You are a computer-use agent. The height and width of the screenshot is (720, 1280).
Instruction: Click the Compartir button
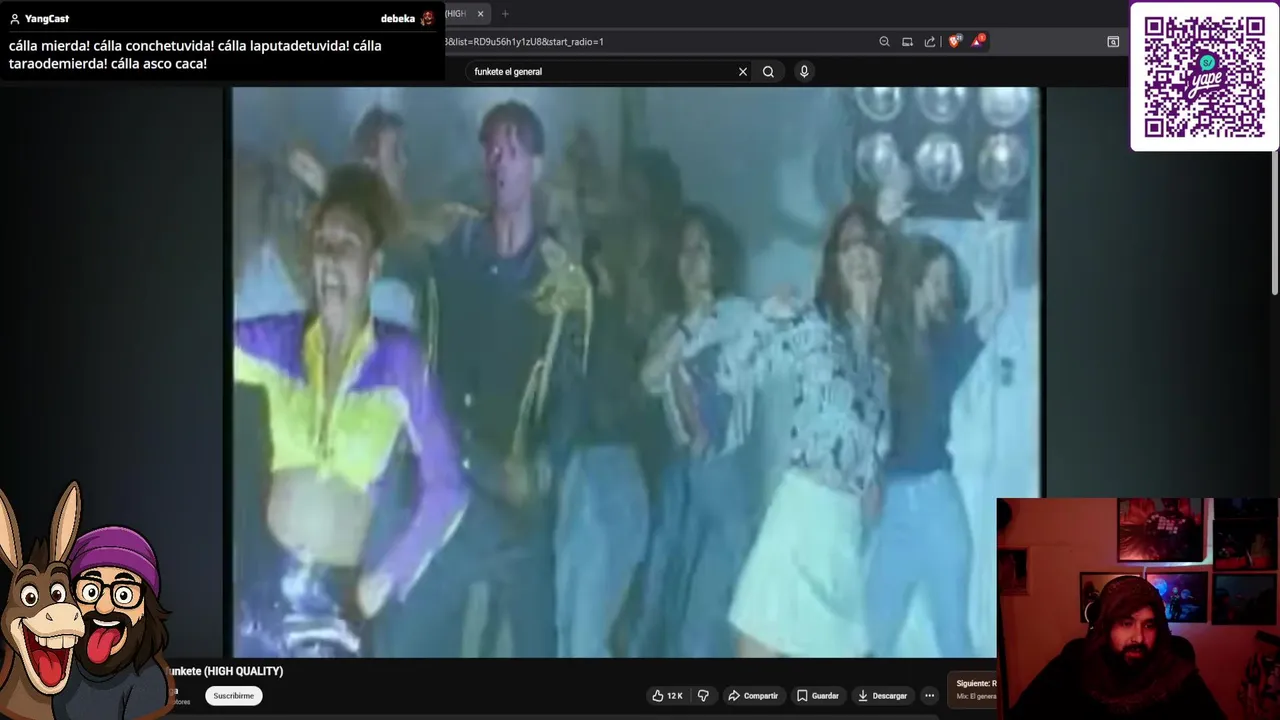pyautogui.click(x=753, y=696)
